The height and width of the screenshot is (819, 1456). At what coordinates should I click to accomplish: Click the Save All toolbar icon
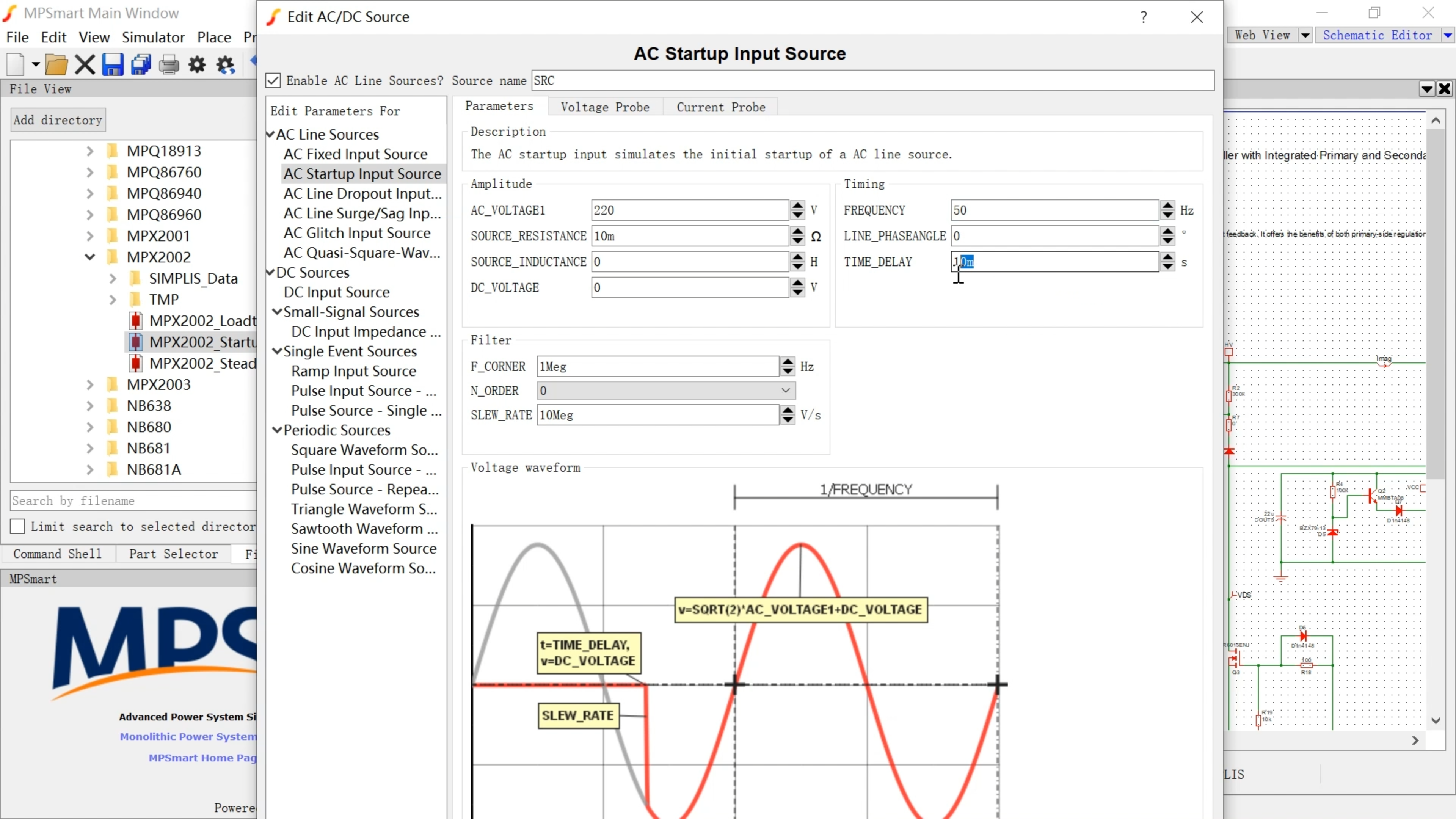click(x=141, y=64)
